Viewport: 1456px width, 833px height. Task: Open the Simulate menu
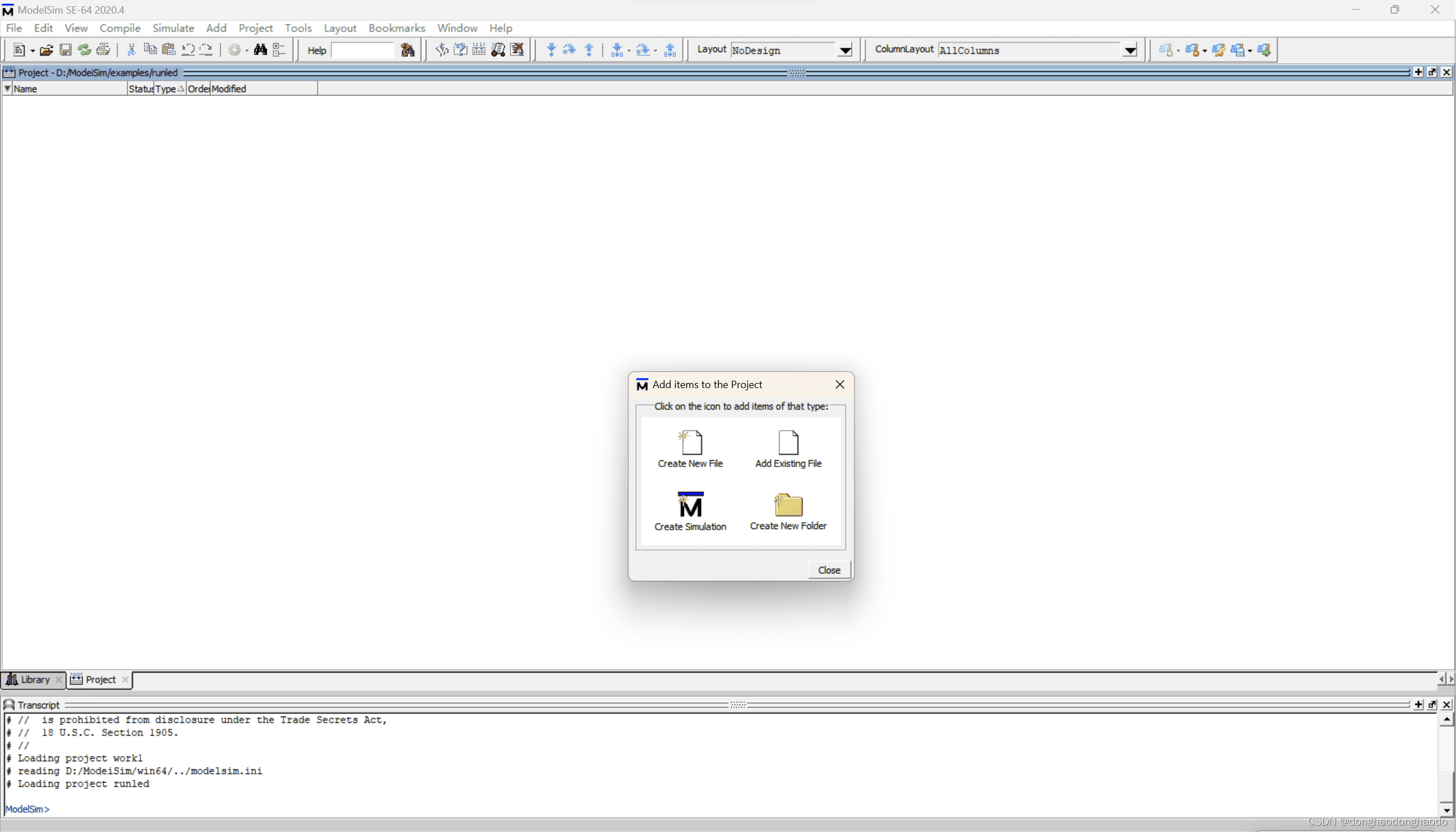point(173,28)
